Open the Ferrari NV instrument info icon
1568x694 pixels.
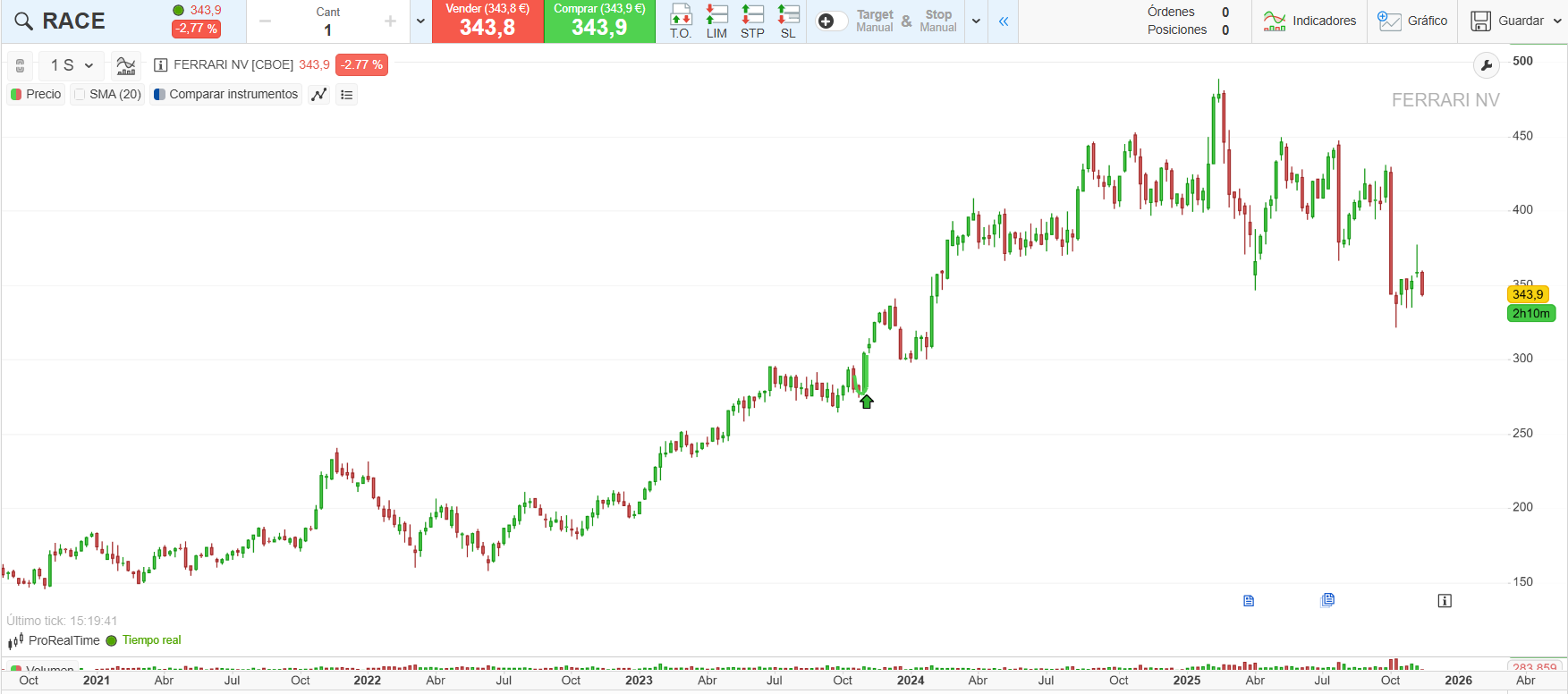[161, 65]
